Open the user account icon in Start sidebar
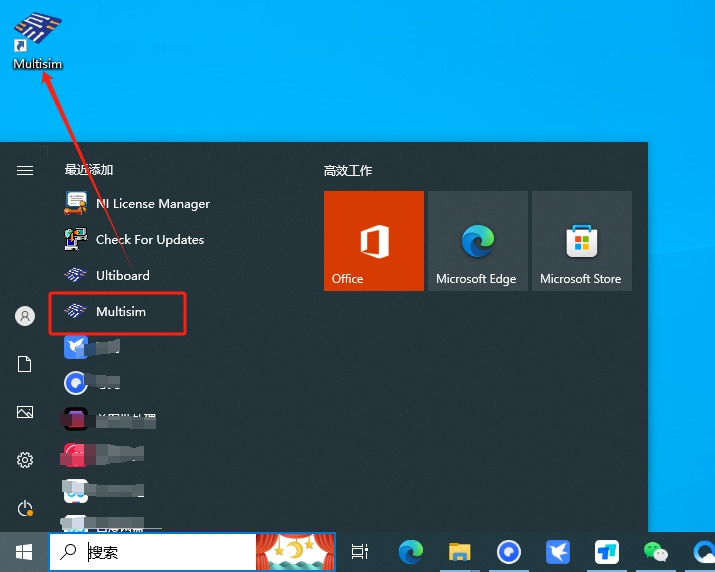The image size is (715, 572). pyautogui.click(x=25, y=316)
